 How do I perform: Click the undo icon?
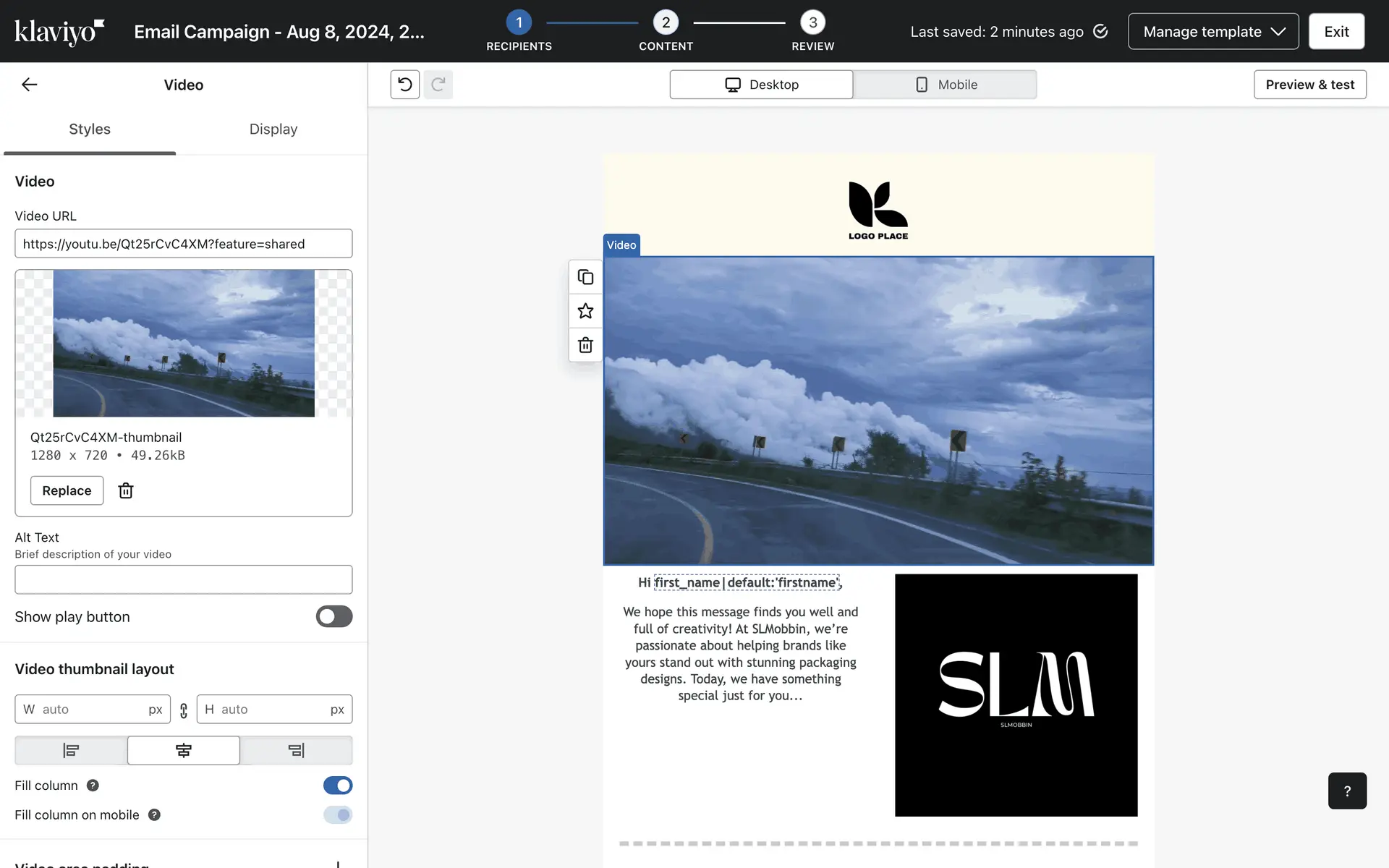pos(405,85)
